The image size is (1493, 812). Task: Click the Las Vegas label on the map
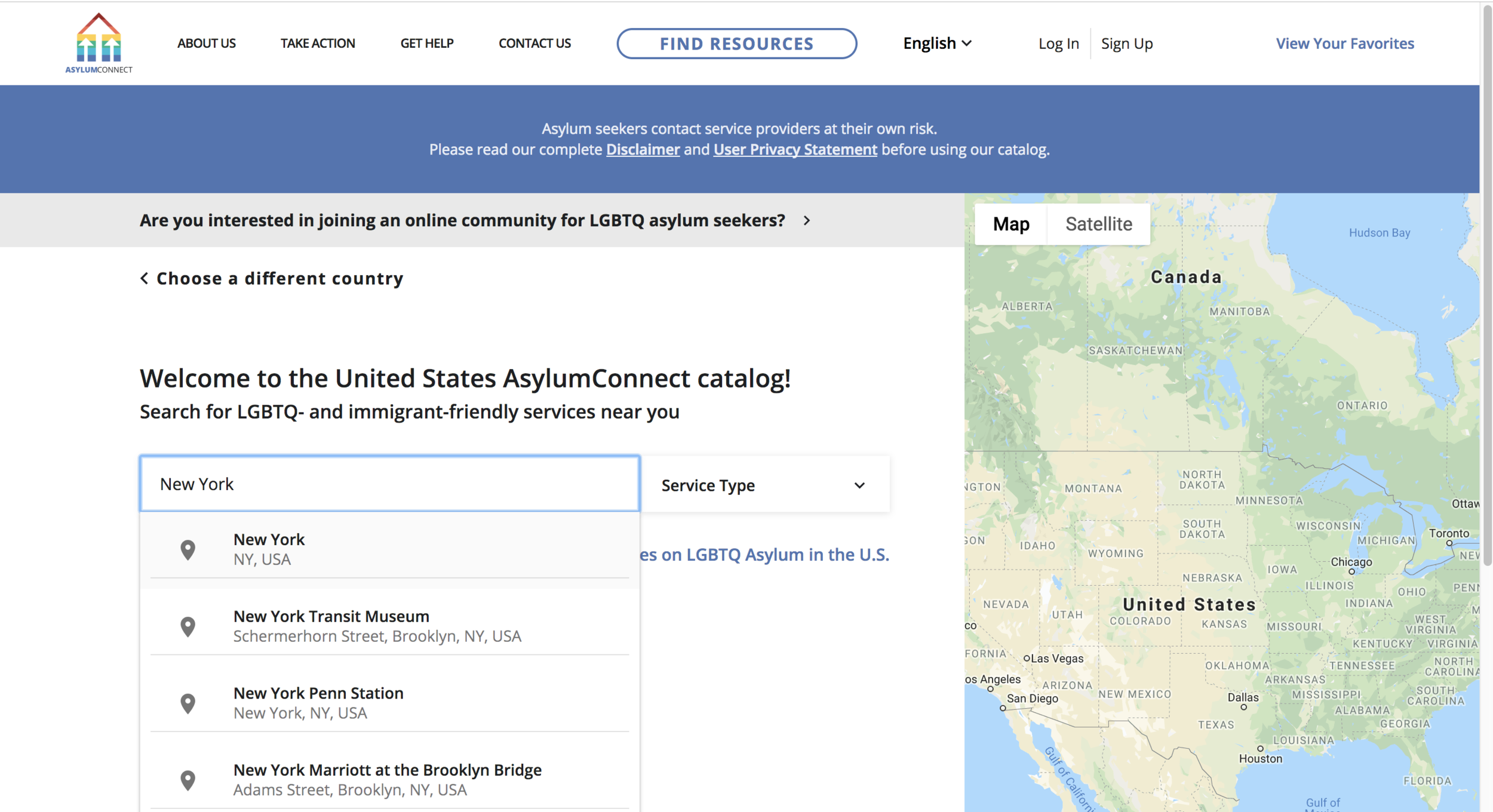coord(1057,659)
